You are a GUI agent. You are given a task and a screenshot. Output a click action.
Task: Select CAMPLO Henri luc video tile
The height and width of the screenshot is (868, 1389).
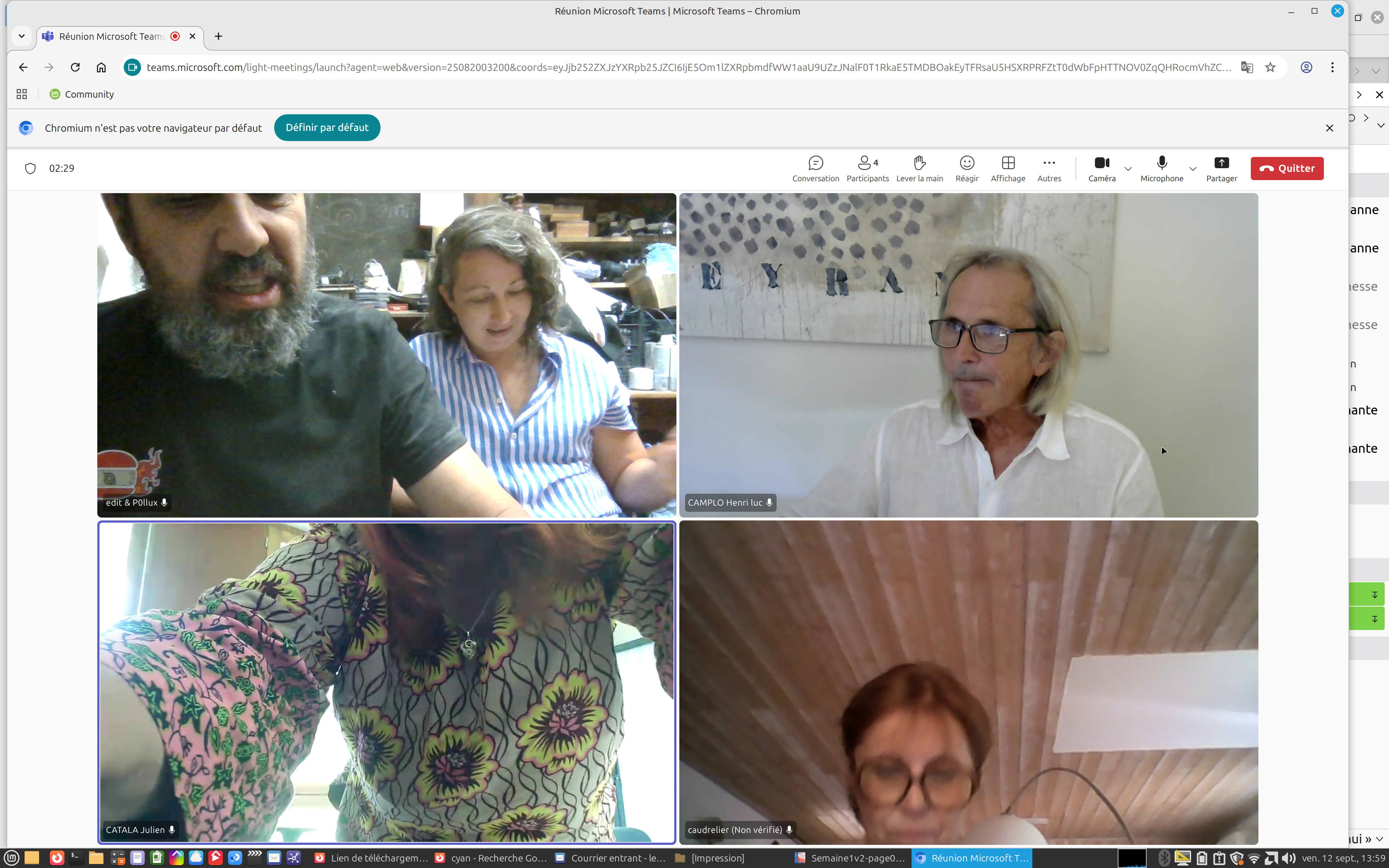click(x=968, y=355)
